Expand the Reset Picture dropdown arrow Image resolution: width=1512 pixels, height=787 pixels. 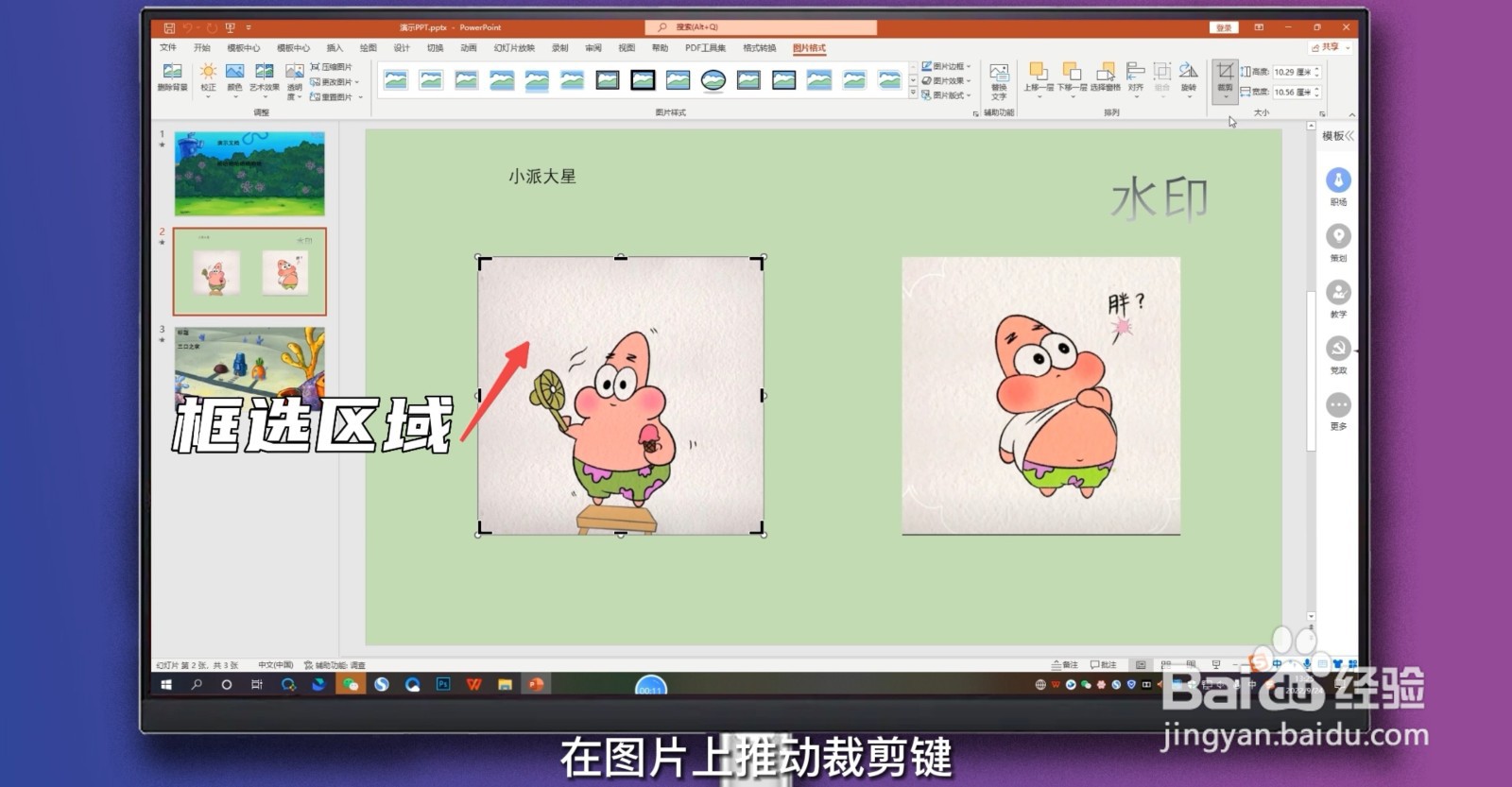361,97
